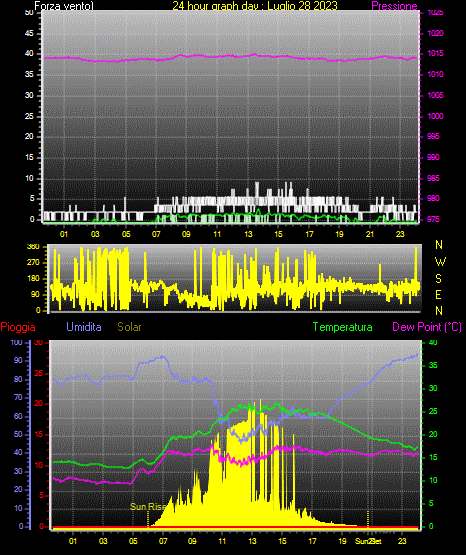Screen dimensions: 466x555
Task: Click the 1015 pressure axis value
Action: 435,53
